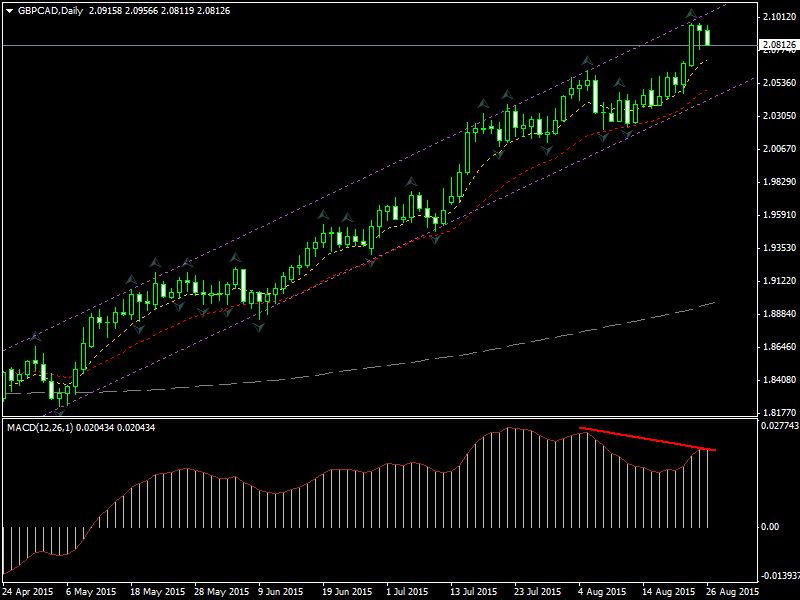Screen dimensions: 800x600
Task: Click the MACD(12,26,1) indicator label
Action: (x=40, y=428)
